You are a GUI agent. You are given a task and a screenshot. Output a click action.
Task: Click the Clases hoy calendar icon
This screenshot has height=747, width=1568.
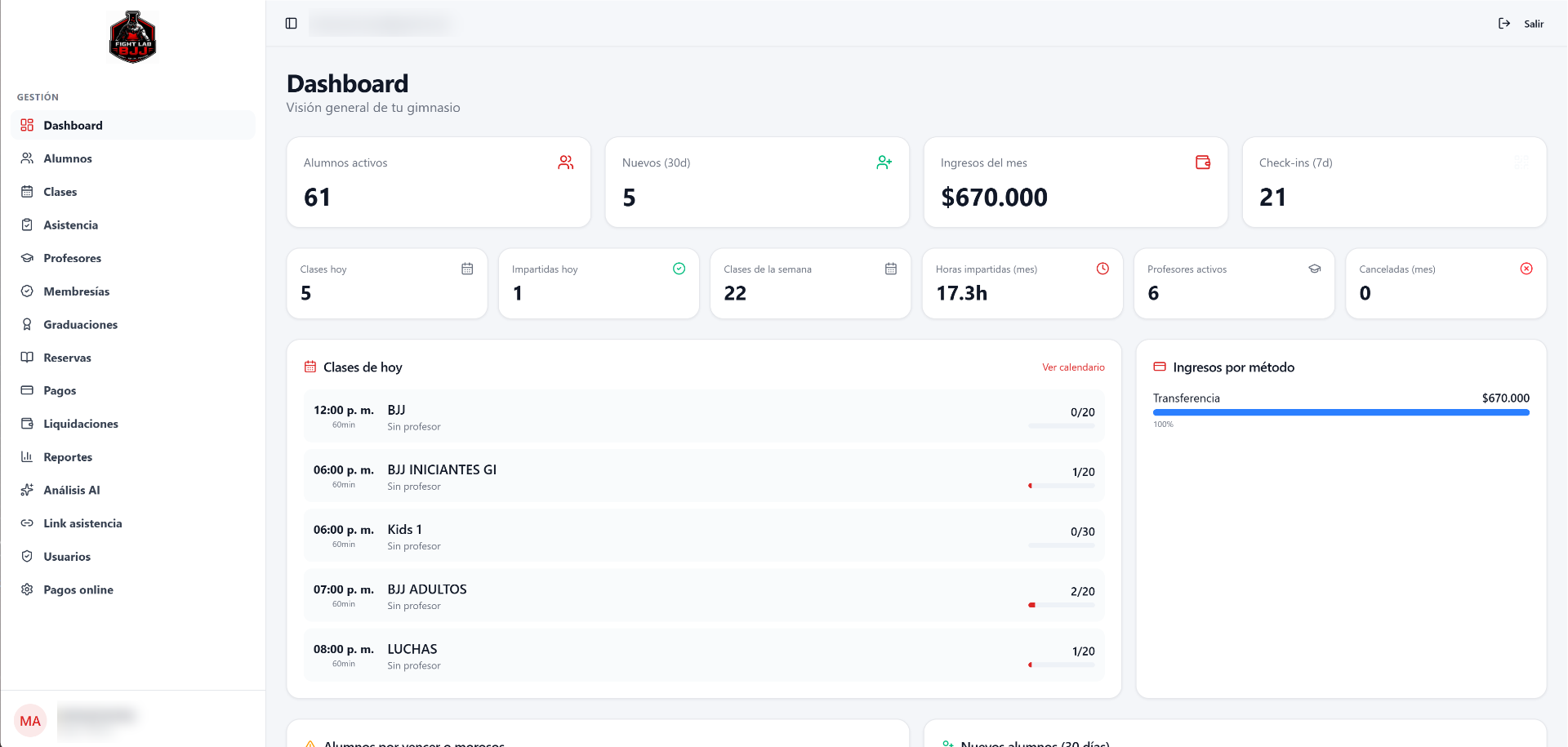coord(467,269)
